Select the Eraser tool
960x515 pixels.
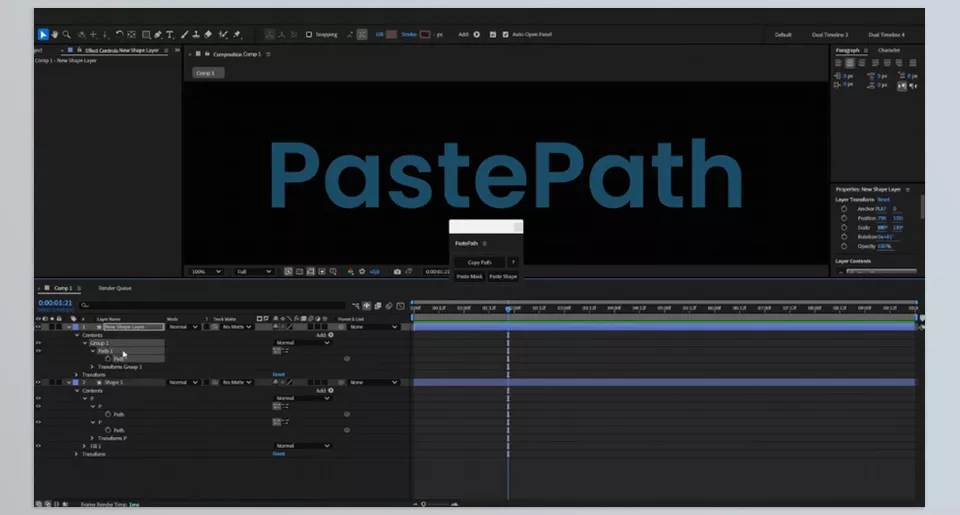pyautogui.click(x=208, y=35)
